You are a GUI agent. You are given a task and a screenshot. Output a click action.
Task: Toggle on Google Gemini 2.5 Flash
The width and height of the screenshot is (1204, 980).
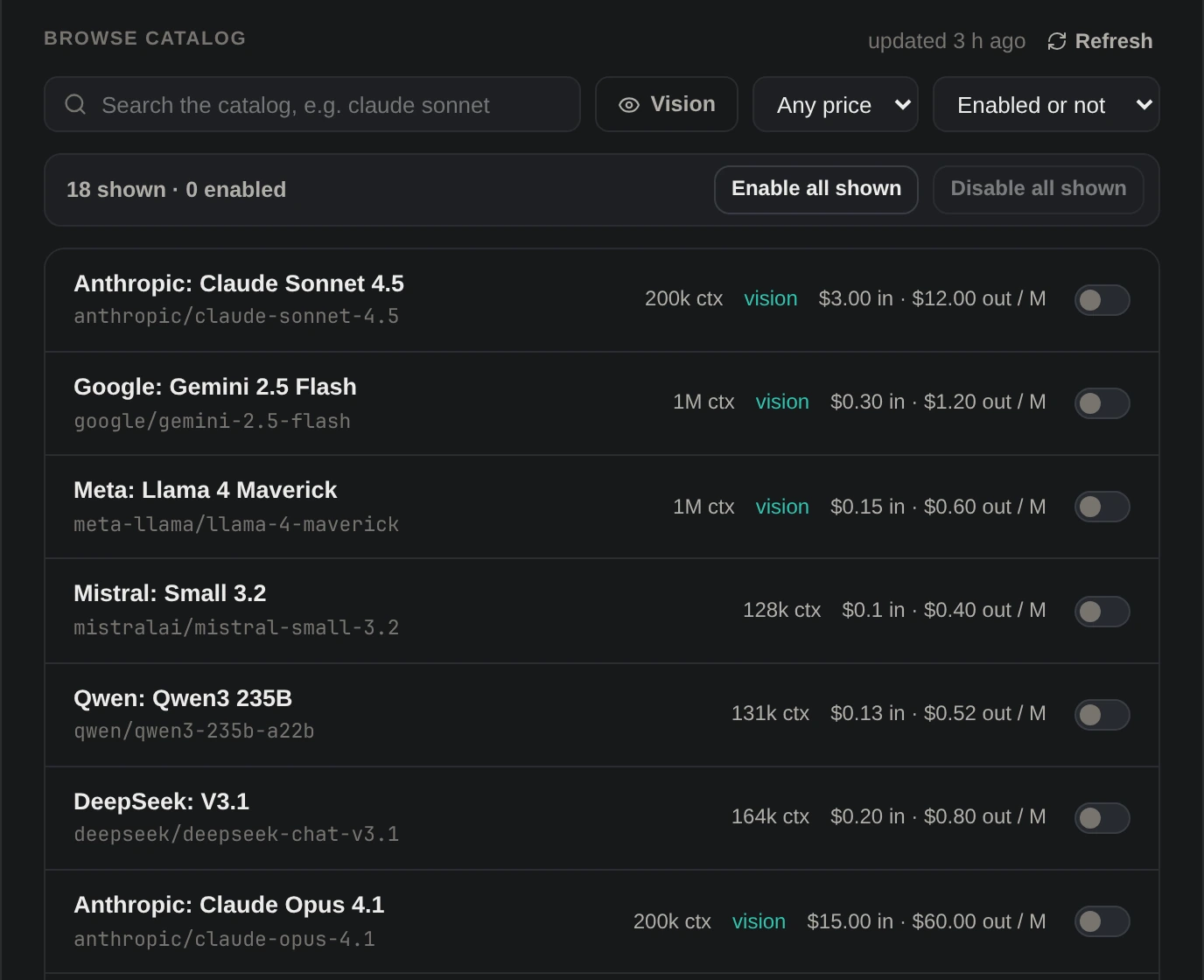[1102, 403]
